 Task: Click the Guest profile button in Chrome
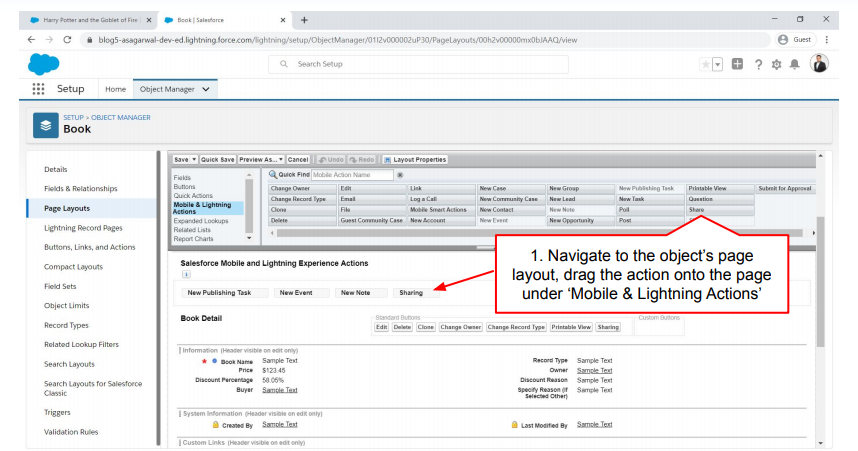(795, 39)
